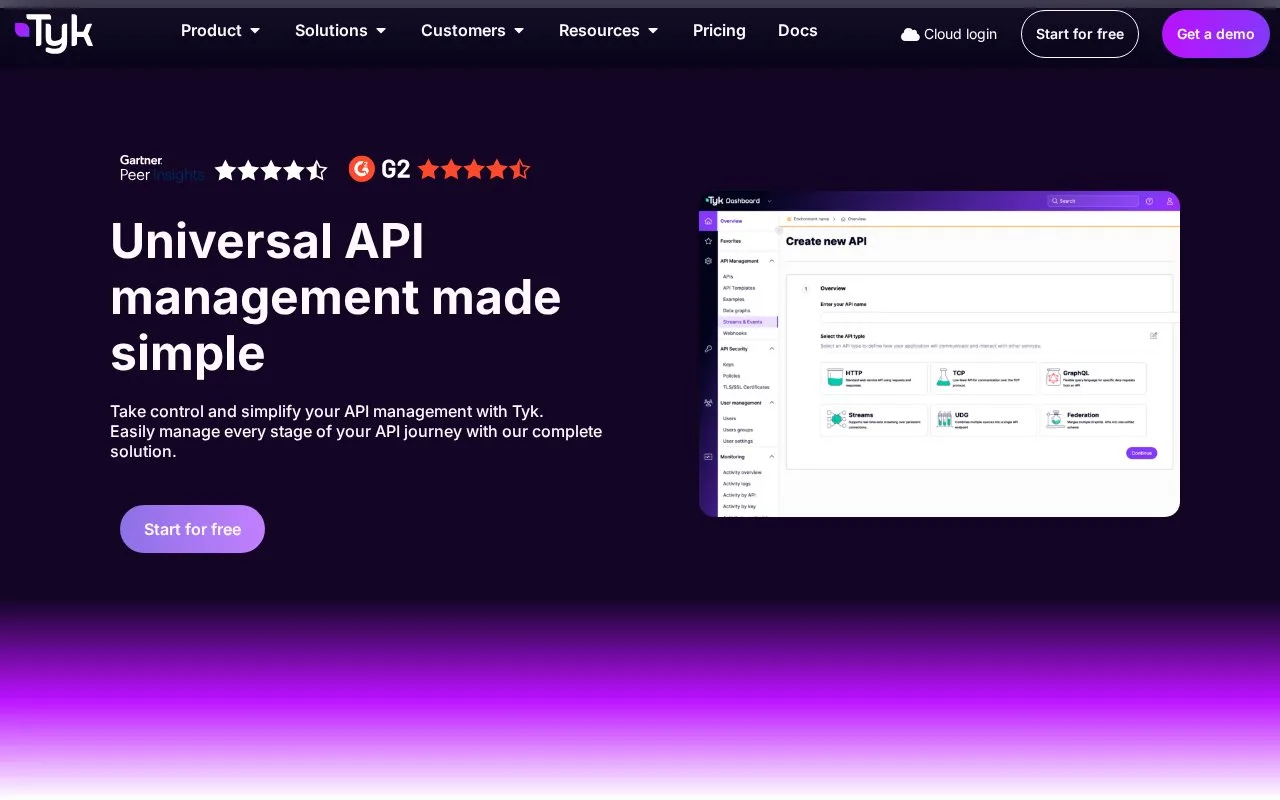Image resolution: width=1280 pixels, height=800 pixels.
Task: Collapse the API Management section chevron in the preview
Action: tap(771, 261)
